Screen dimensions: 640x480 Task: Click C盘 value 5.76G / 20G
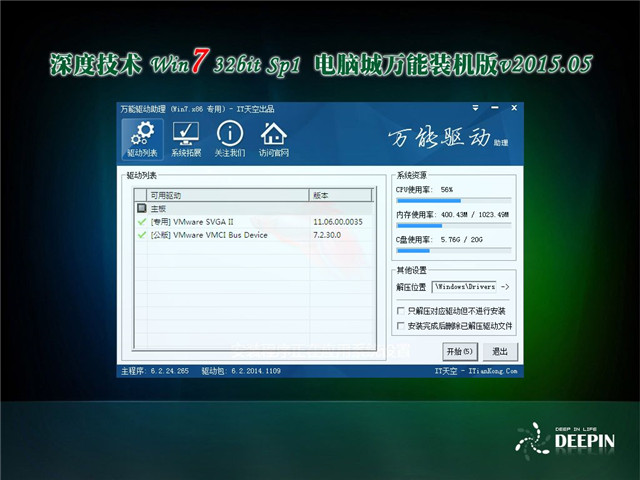[x=462, y=240]
